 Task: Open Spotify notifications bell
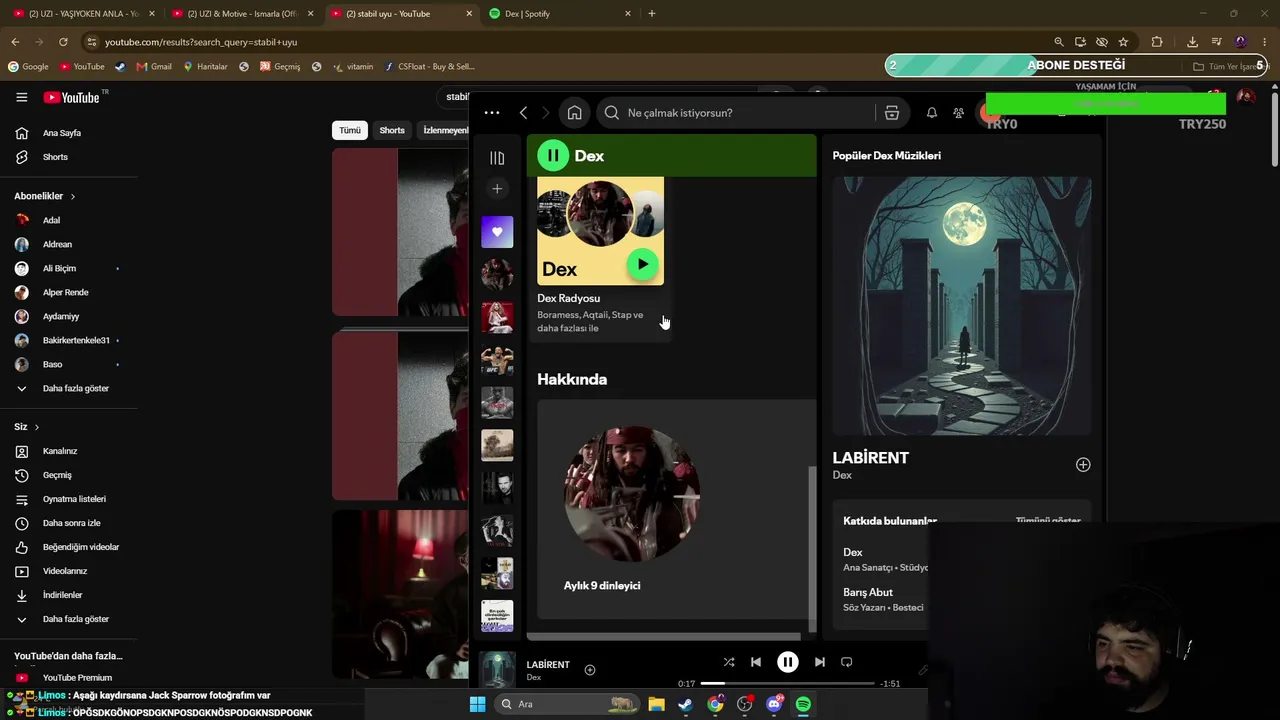932,113
